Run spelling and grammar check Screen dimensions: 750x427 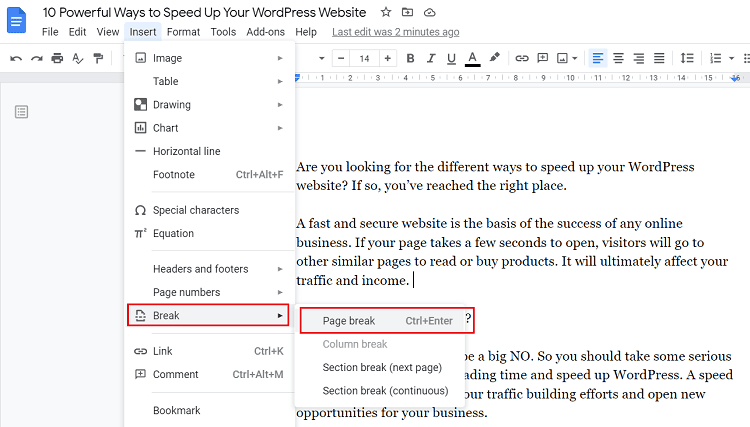click(x=77, y=58)
